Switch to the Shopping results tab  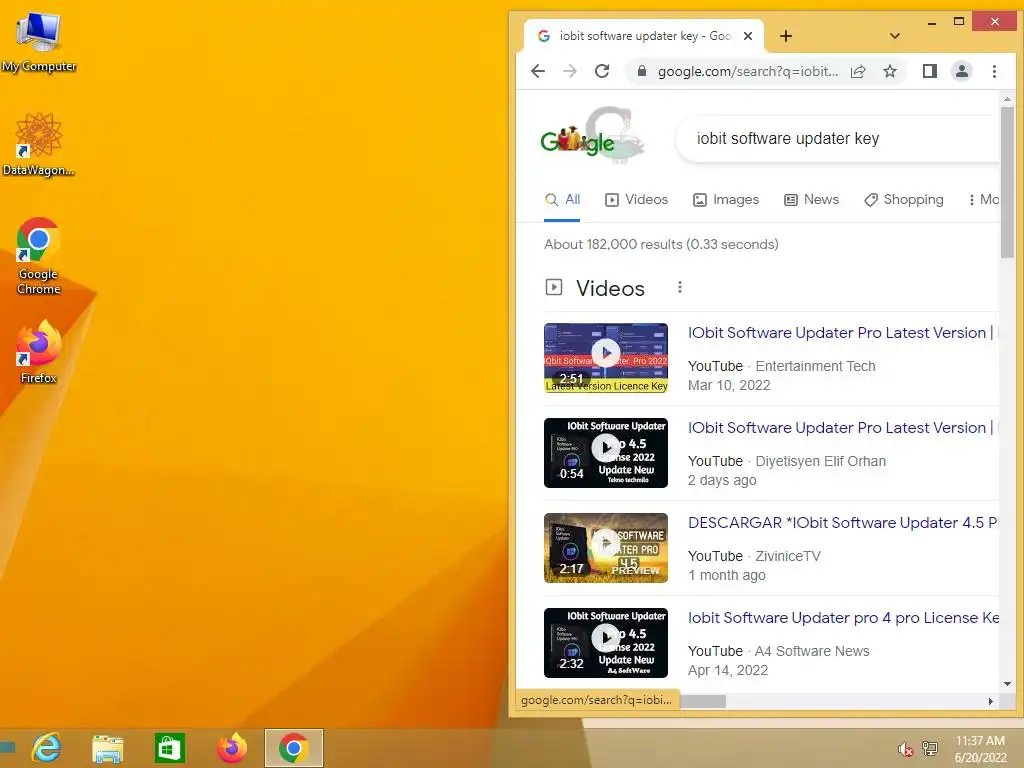click(904, 200)
